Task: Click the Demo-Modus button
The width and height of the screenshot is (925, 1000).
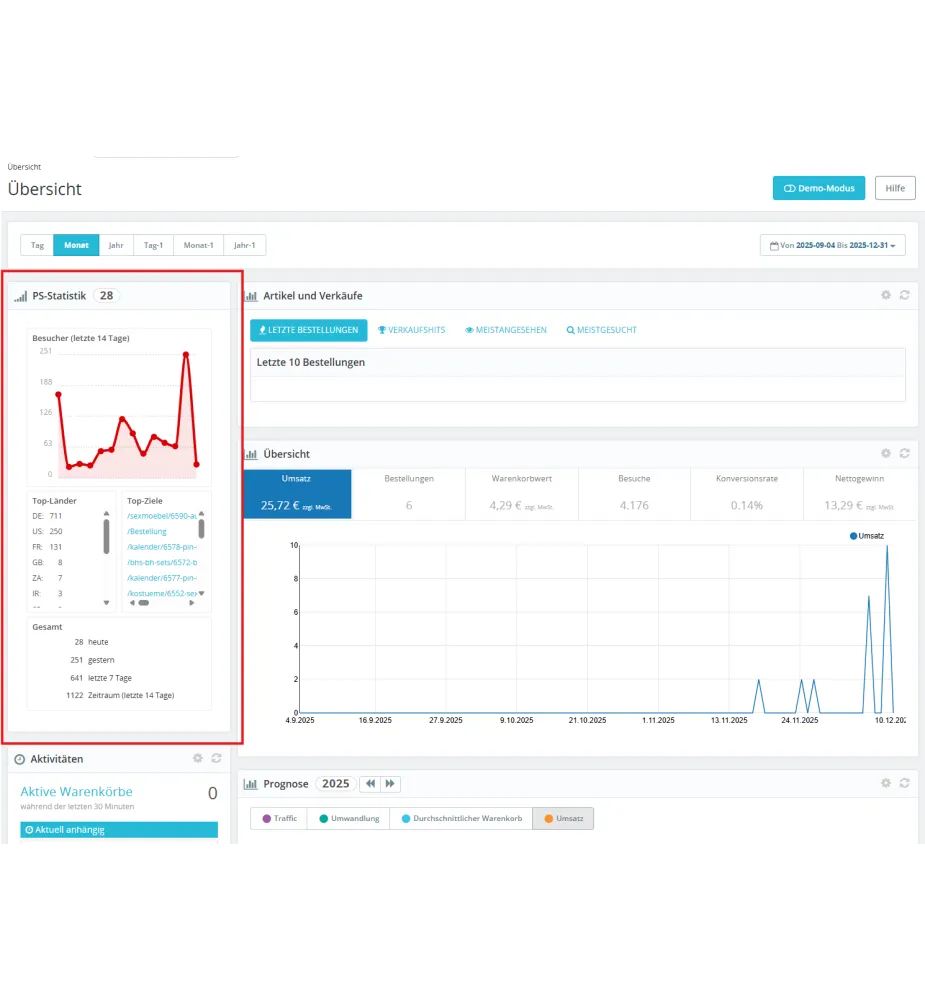Action: [818, 187]
